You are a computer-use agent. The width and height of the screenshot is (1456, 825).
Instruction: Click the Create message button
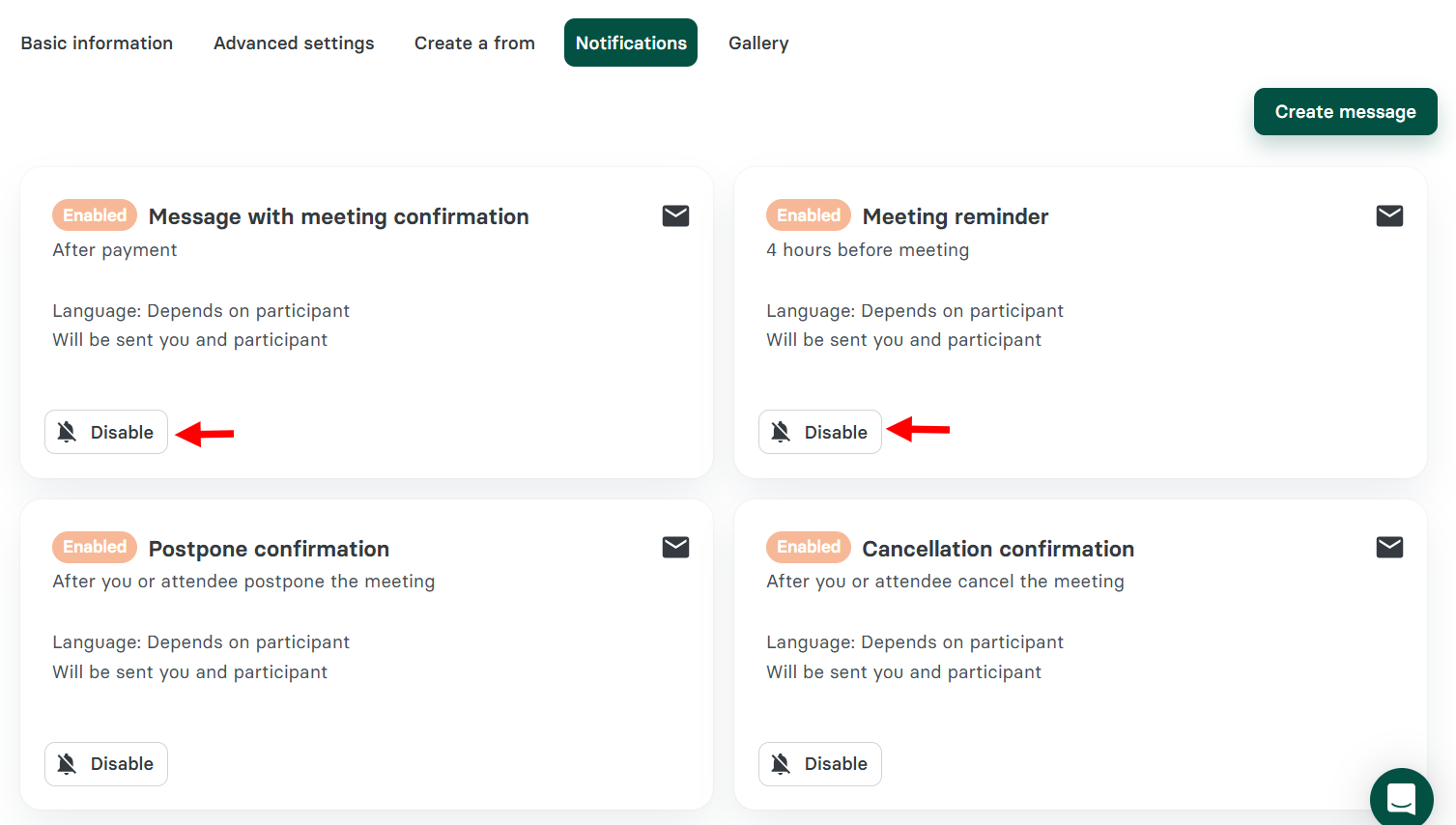(x=1345, y=111)
